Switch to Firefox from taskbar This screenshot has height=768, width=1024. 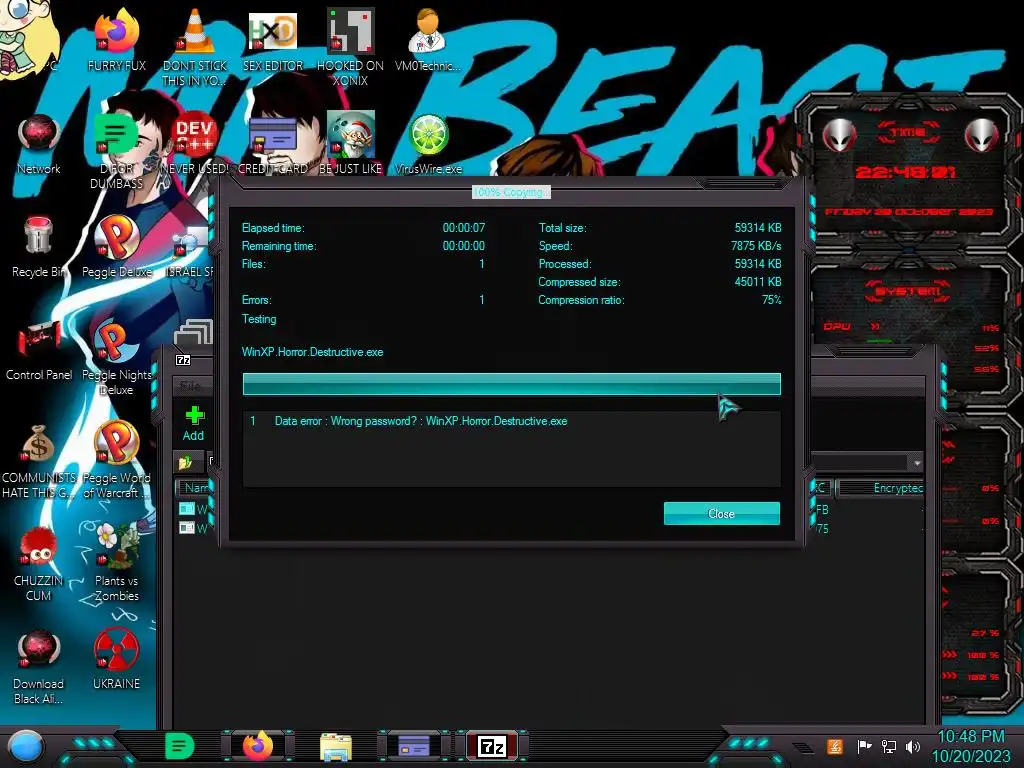[x=258, y=746]
